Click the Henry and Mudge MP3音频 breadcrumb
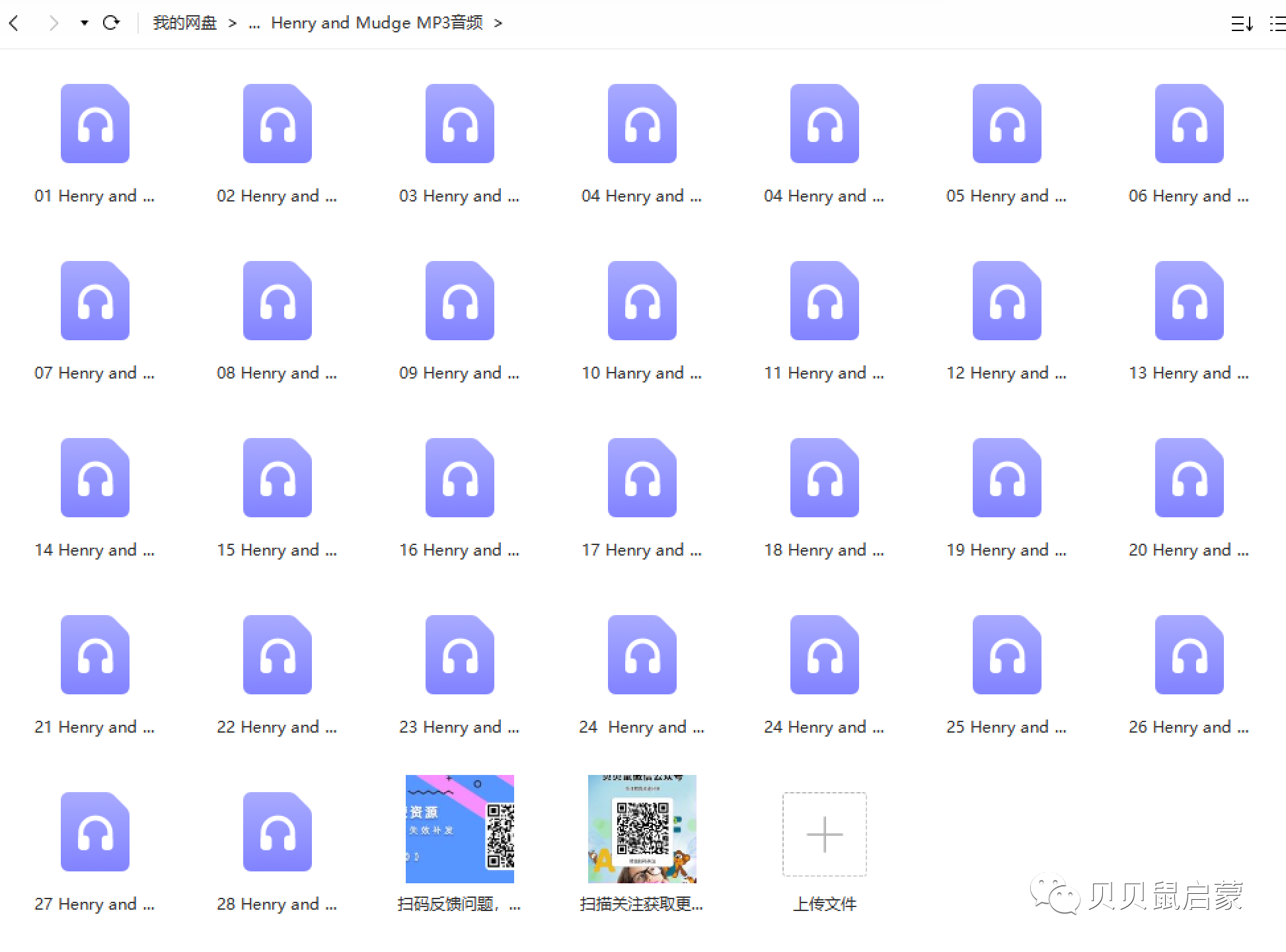The width and height of the screenshot is (1286, 952). (x=377, y=23)
